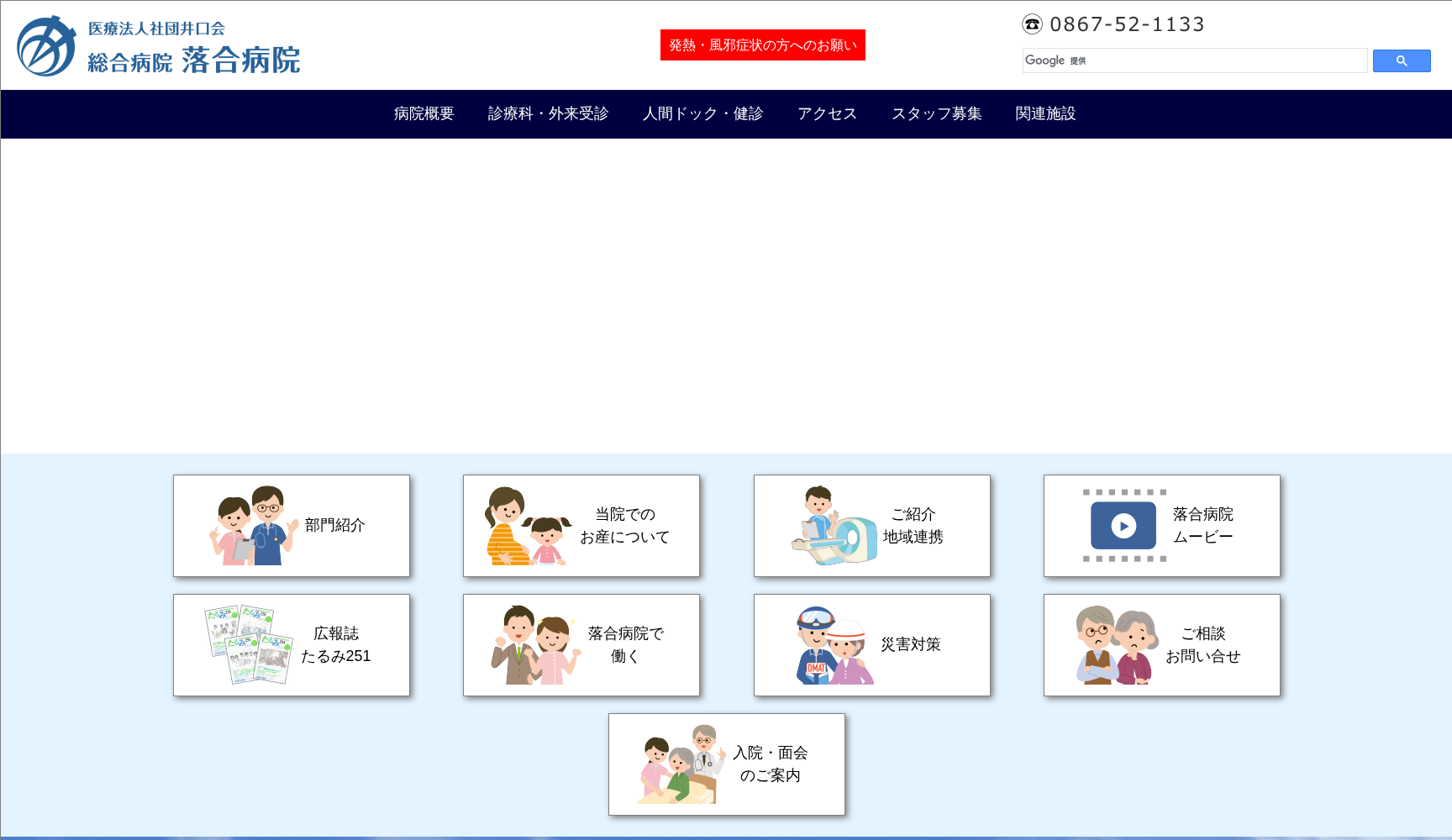Click the magnifier search button
This screenshot has width=1452, height=840.
pos(1401,60)
